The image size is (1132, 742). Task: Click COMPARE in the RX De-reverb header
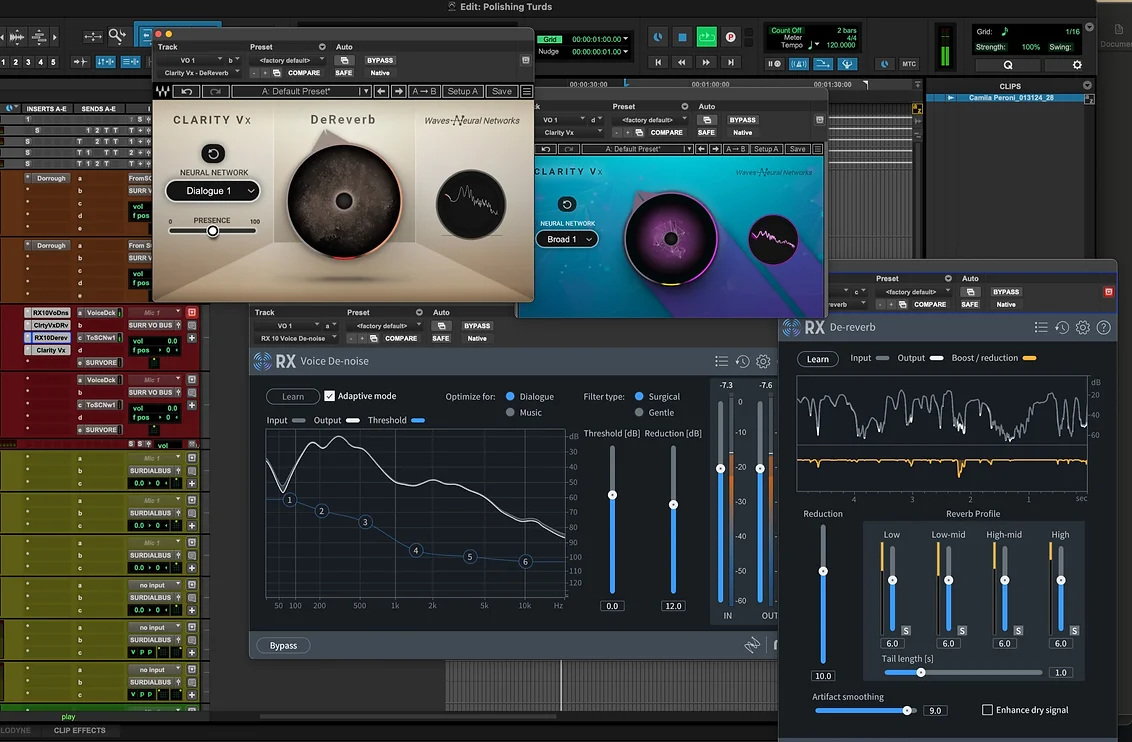[930, 305]
